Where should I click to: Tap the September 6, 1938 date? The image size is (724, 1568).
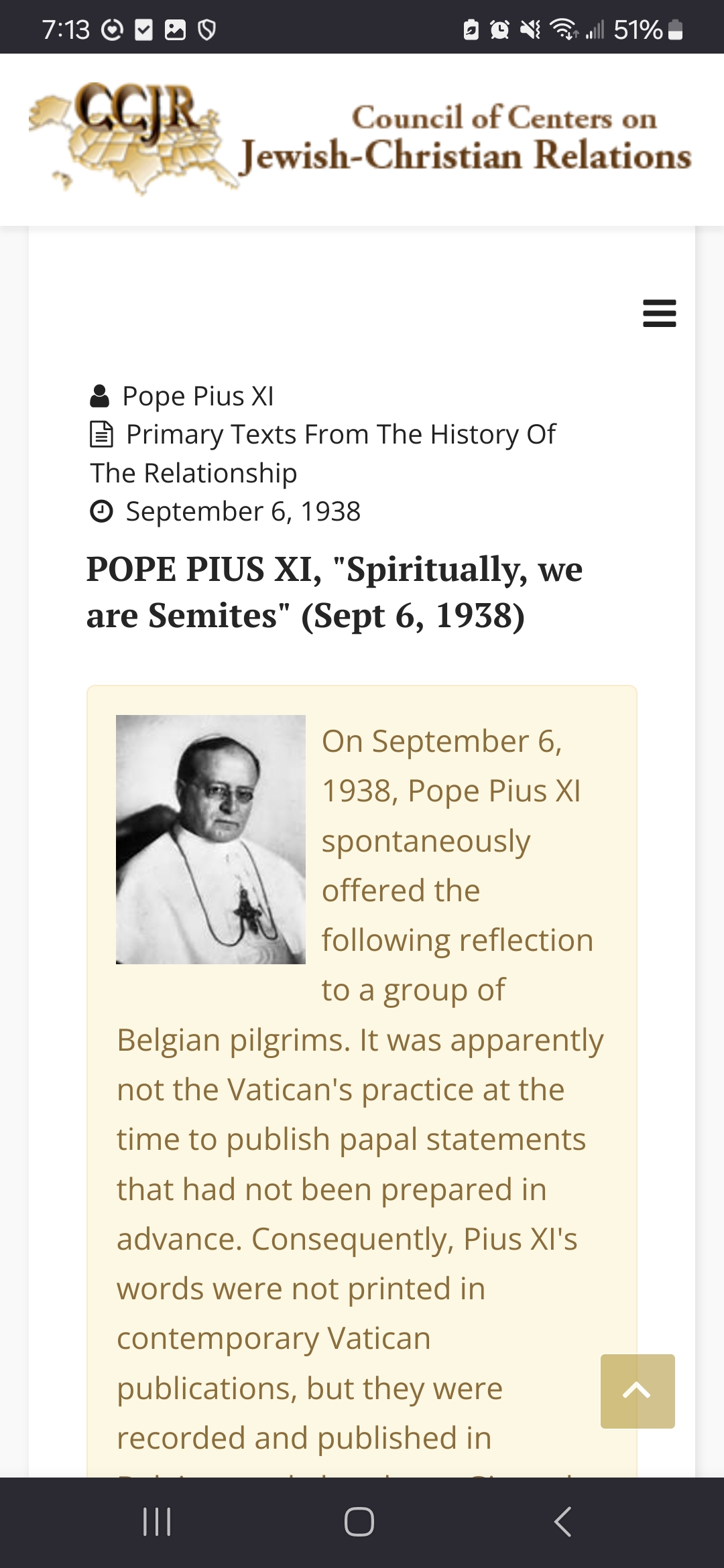pos(243,511)
